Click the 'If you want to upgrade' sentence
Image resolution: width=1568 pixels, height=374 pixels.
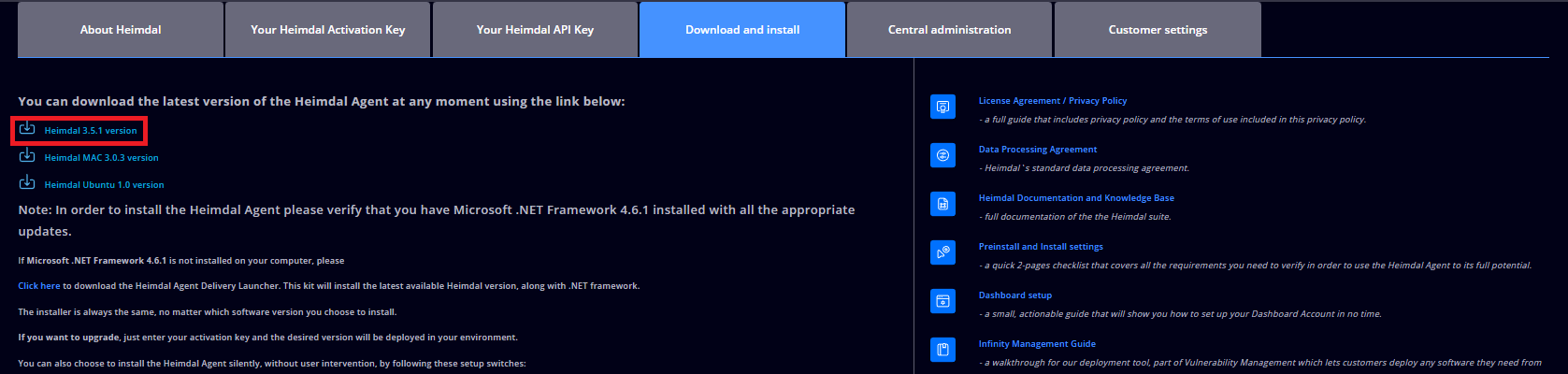(267, 338)
